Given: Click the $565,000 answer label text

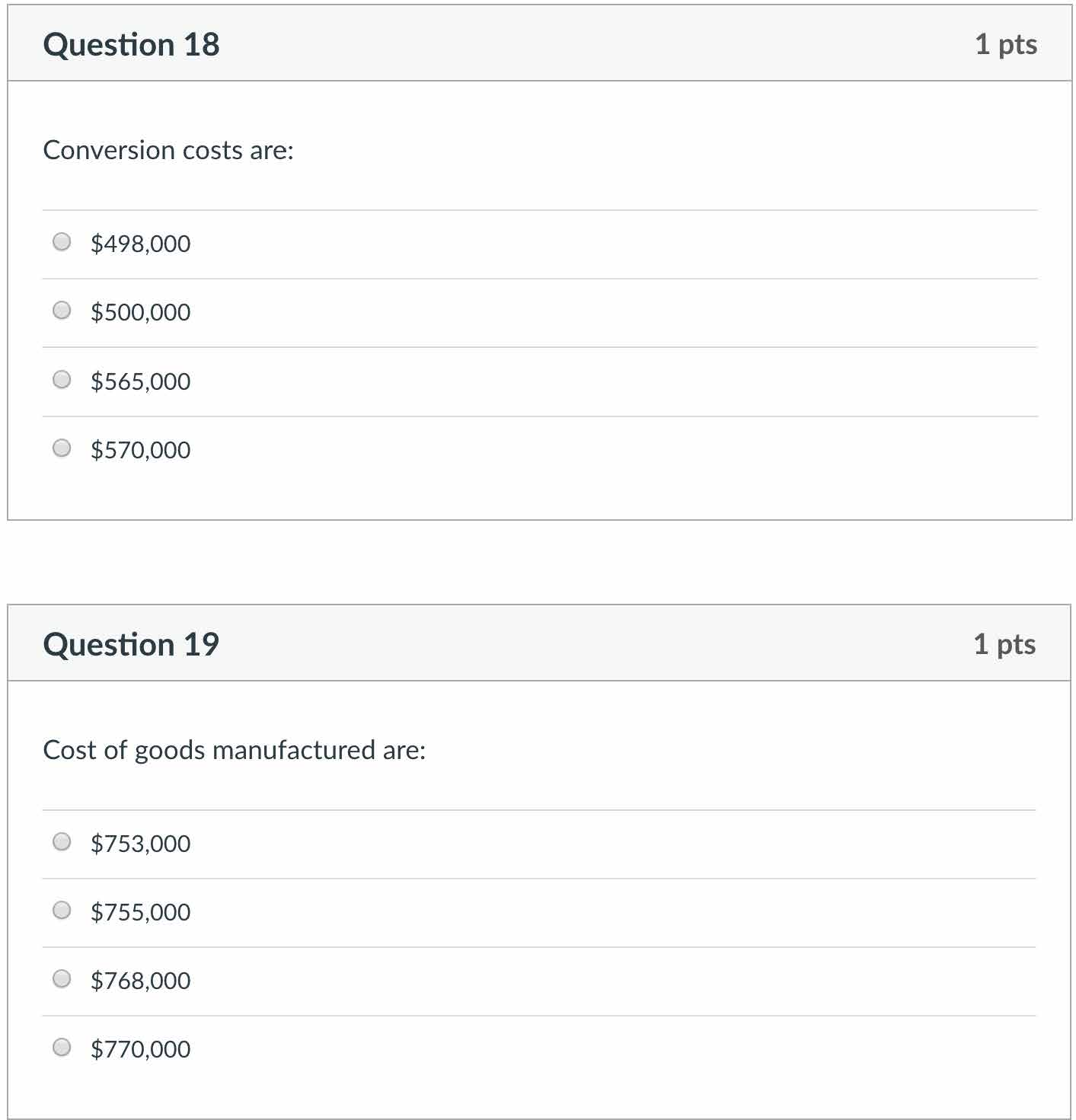Looking at the screenshot, I should click(x=141, y=381).
